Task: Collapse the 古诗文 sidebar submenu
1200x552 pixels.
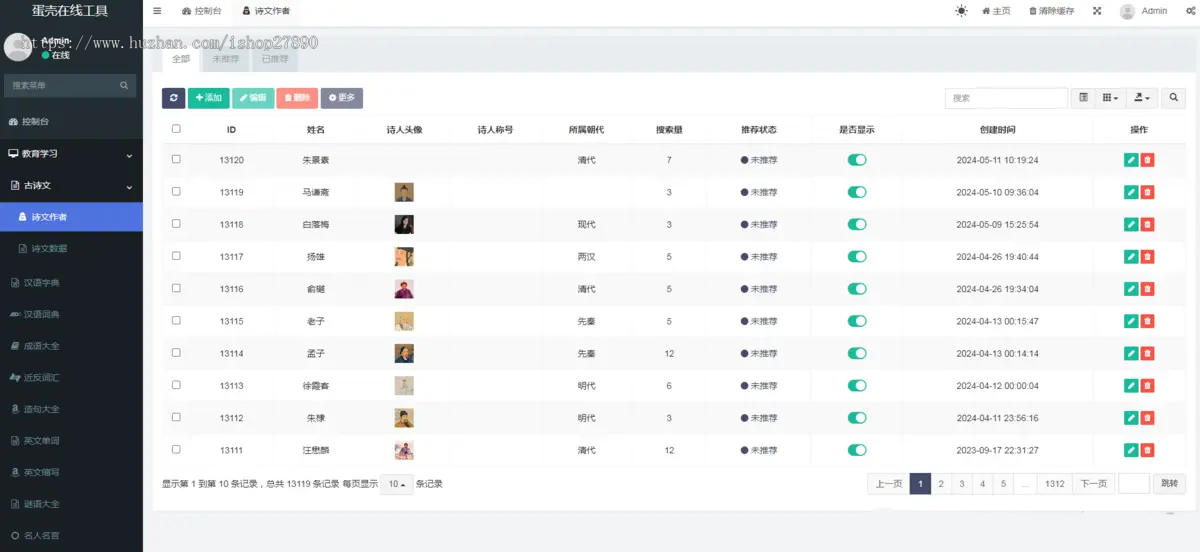Action: coord(71,186)
